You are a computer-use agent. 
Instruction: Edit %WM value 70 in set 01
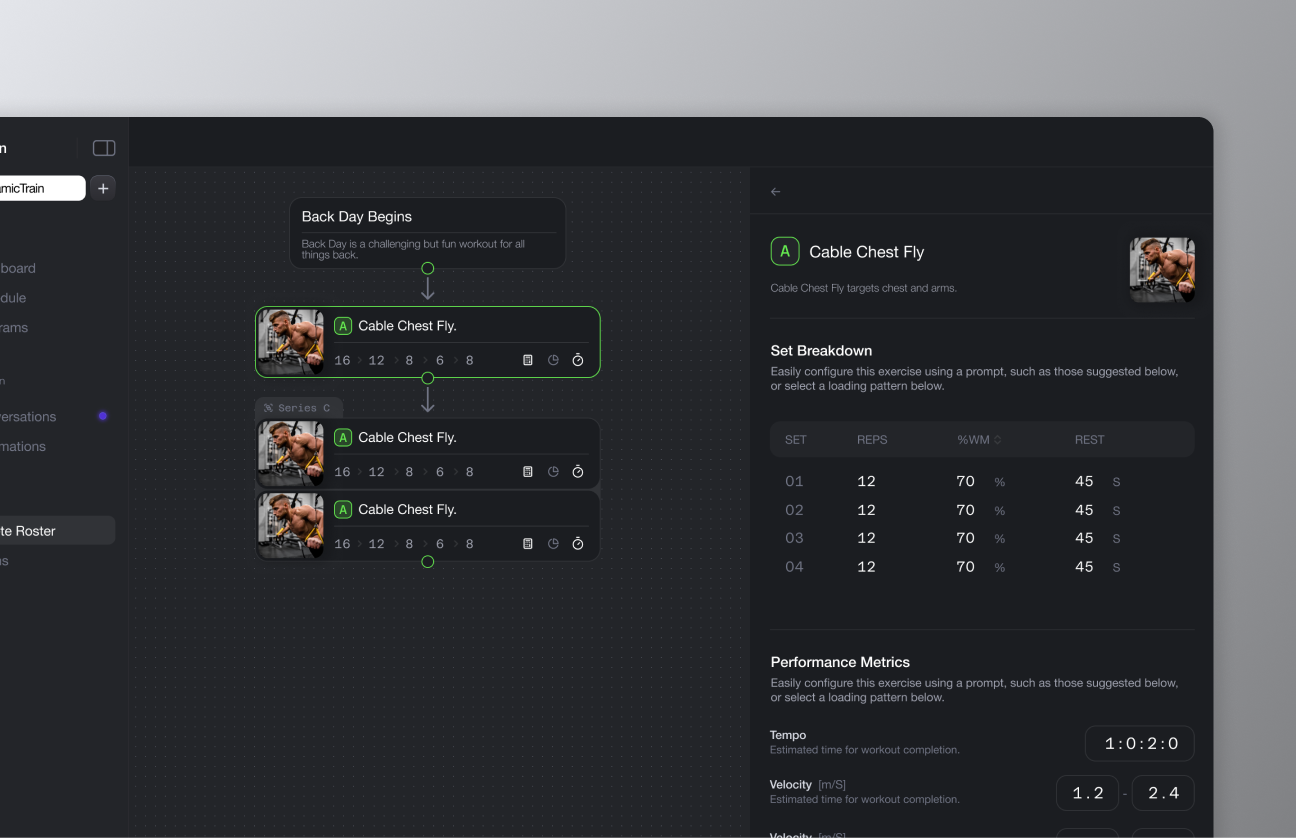[x=965, y=482]
